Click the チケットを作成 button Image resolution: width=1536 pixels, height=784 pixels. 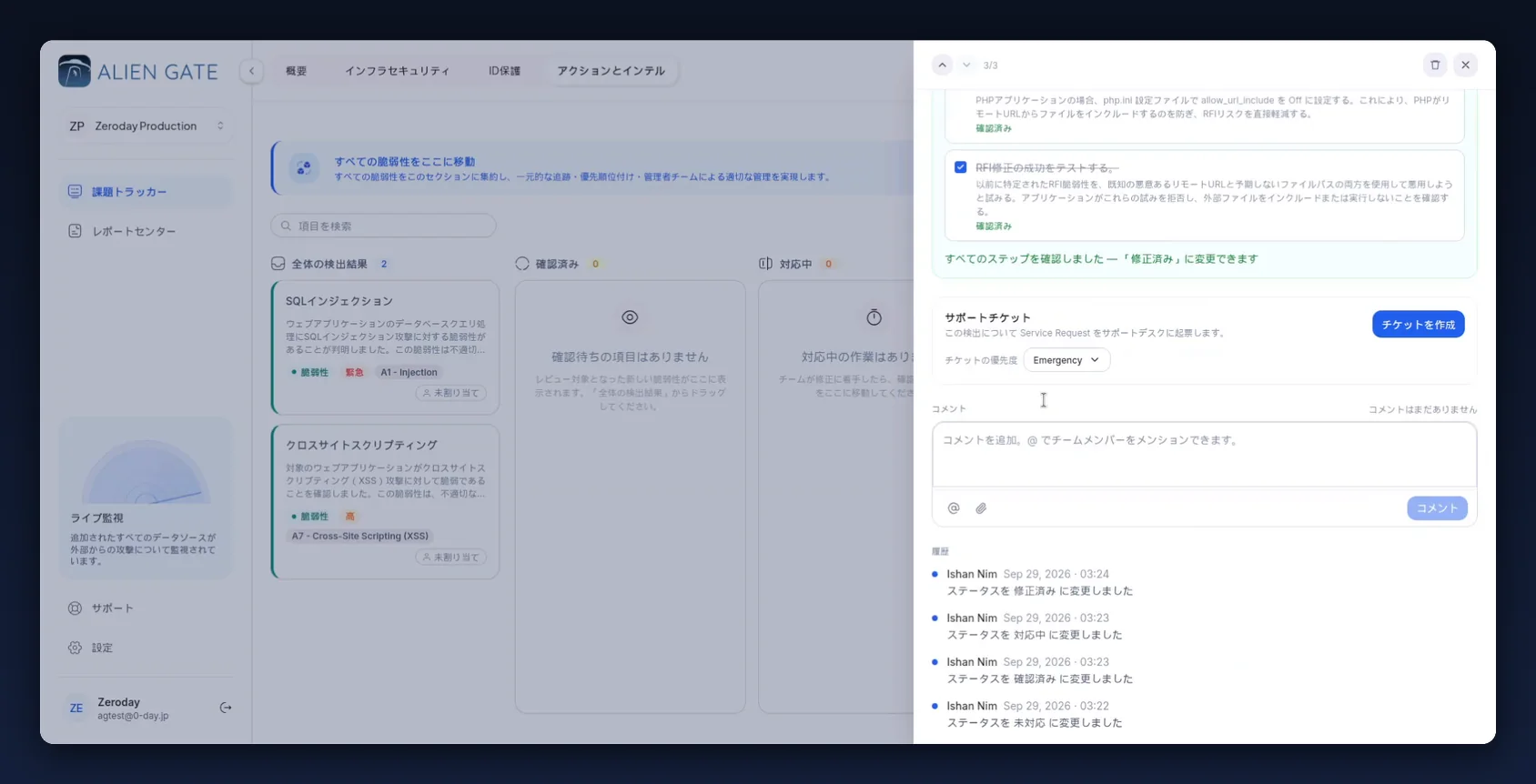(1418, 325)
